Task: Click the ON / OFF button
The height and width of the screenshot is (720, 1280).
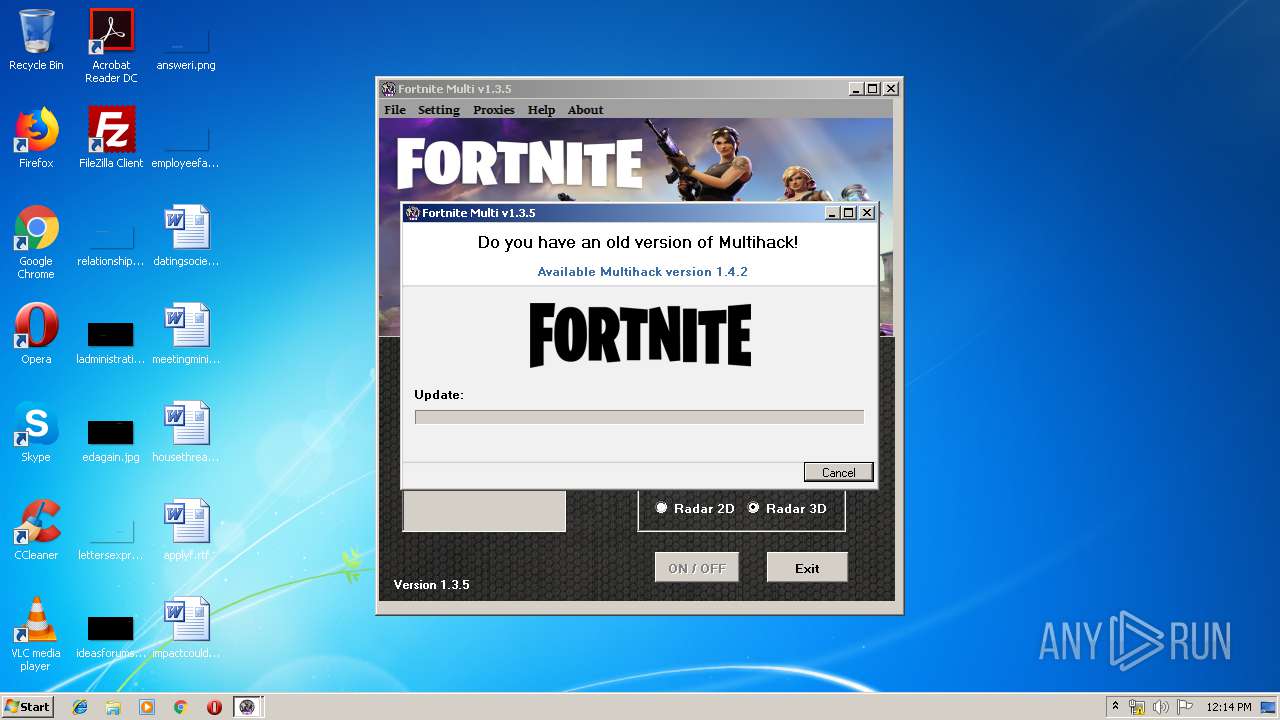Action: 697,568
